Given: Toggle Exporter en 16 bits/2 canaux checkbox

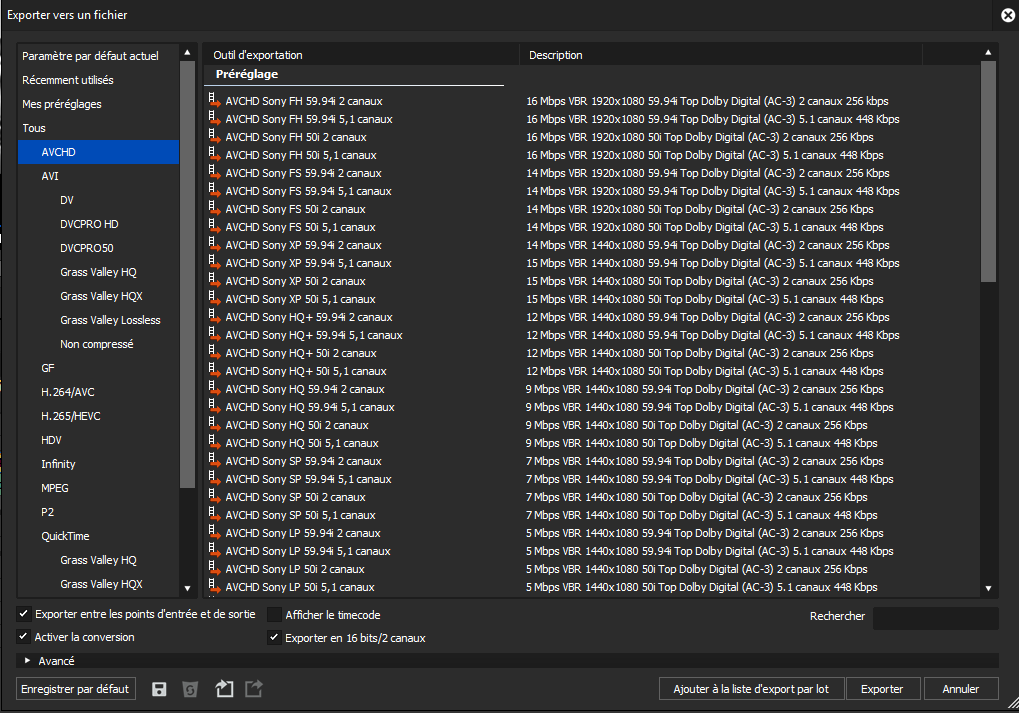Looking at the screenshot, I should (274, 638).
